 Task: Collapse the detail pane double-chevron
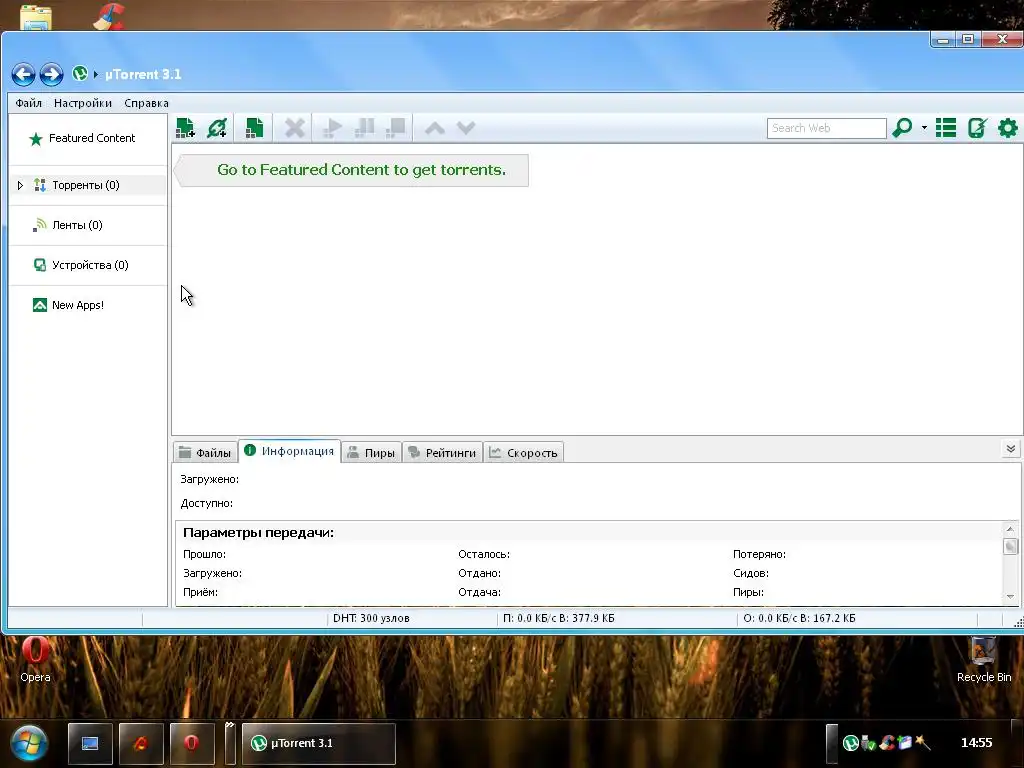(x=1010, y=449)
